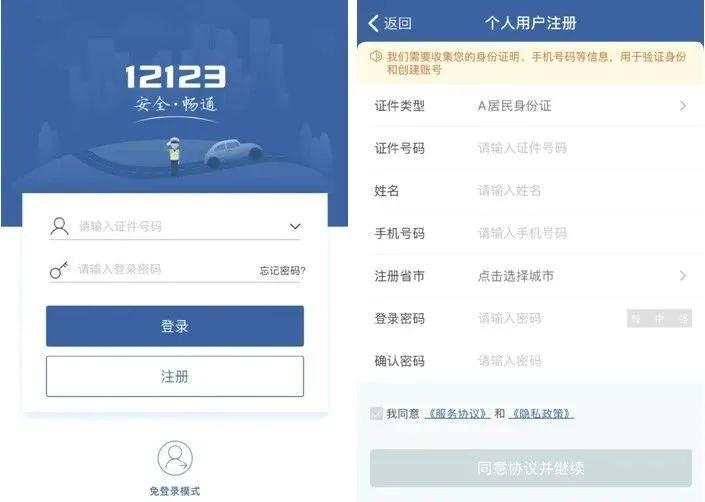Tap the 免登录模式 guest mode icon

point(175,458)
